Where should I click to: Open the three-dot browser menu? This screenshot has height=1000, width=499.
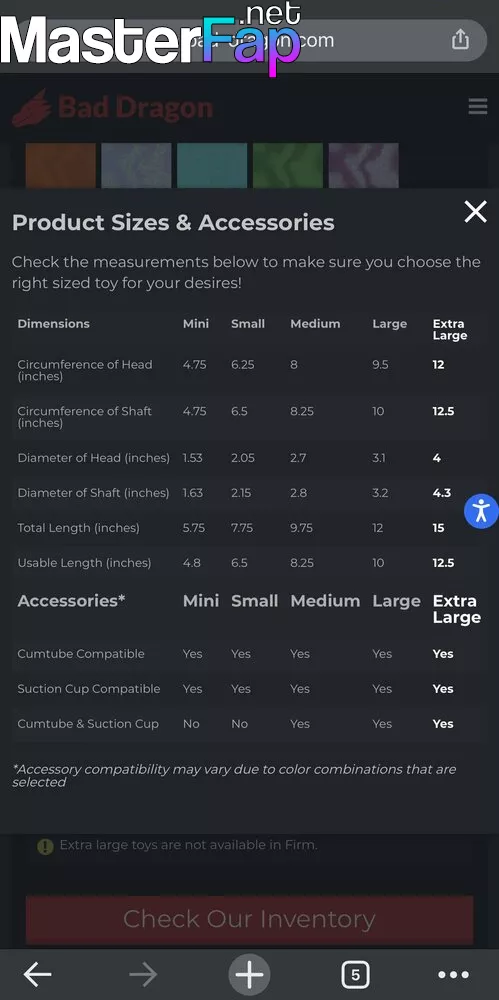click(x=453, y=974)
